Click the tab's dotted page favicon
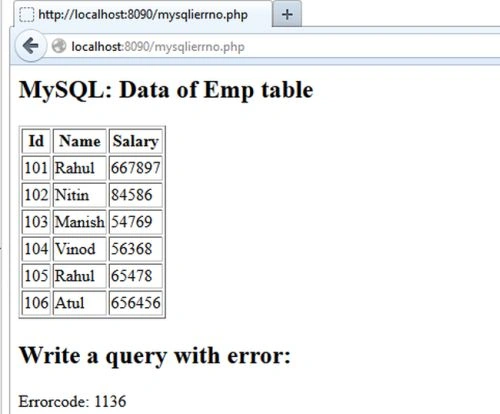500x414 pixels. click(x=27, y=15)
